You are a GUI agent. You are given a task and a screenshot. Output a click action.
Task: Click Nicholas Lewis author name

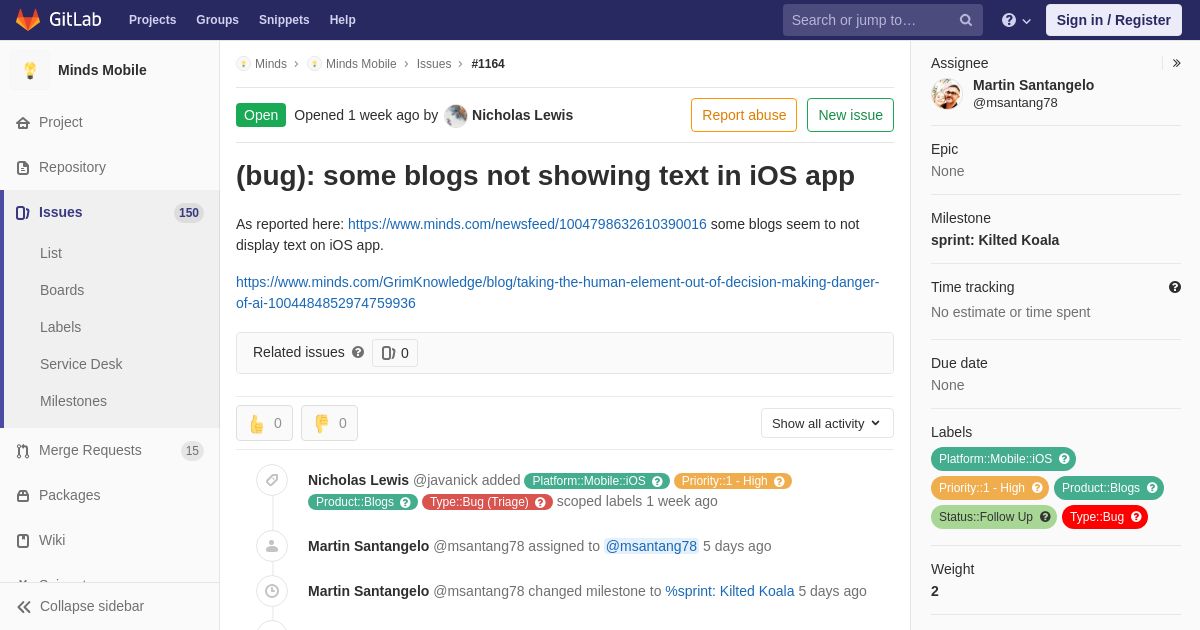click(x=522, y=115)
